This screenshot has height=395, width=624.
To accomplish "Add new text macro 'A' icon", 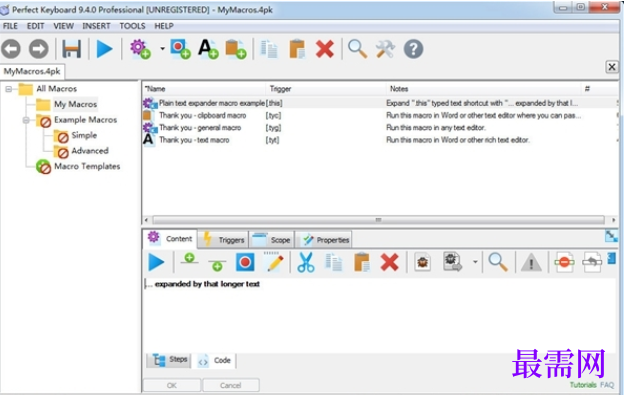I will click(x=208, y=49).
